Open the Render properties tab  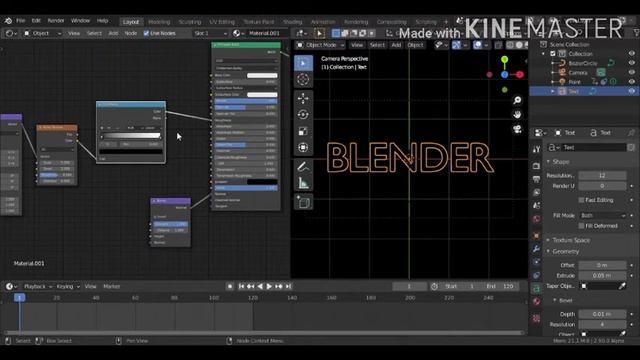pyautogui.click(x=536, y=166)
